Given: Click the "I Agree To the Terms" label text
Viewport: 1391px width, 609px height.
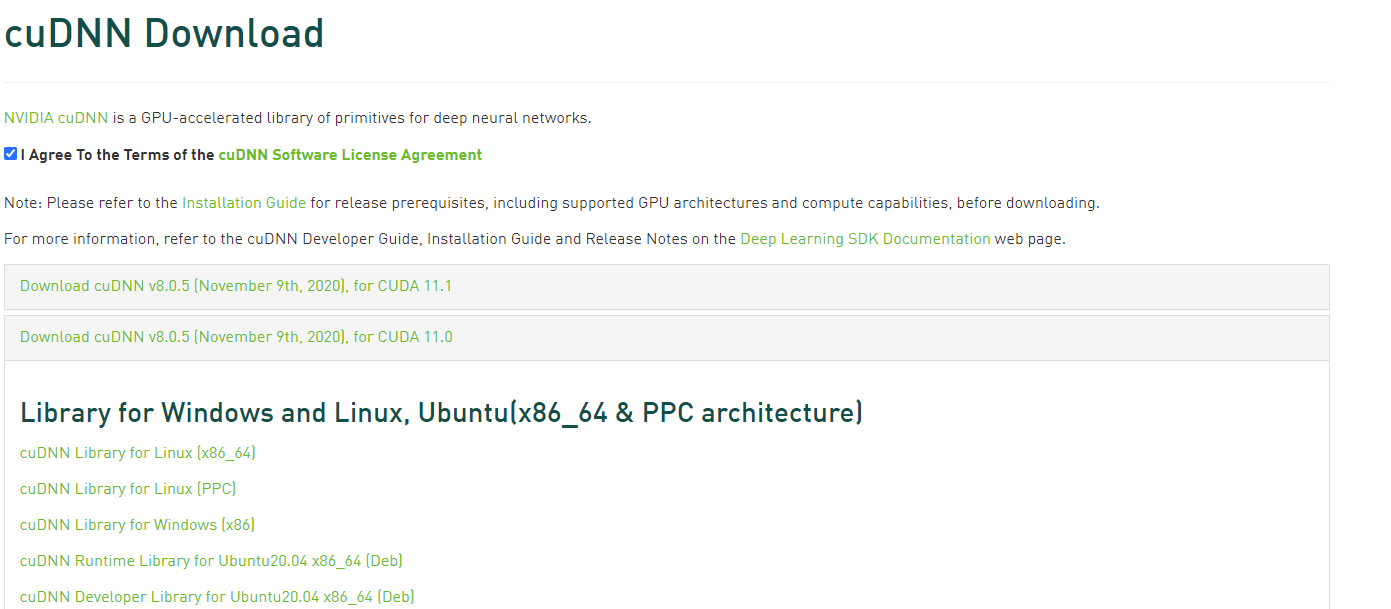Looking at the screenshot, I should coord(117,155).
